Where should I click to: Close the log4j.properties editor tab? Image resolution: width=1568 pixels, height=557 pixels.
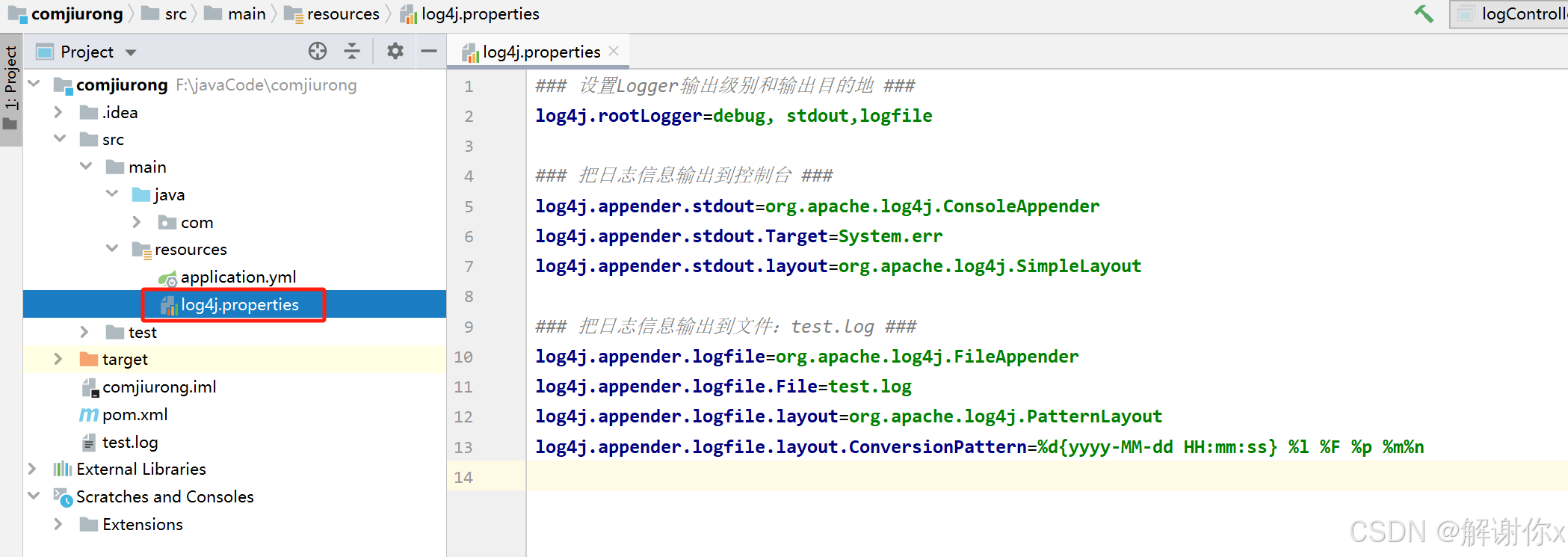[614, 51]
